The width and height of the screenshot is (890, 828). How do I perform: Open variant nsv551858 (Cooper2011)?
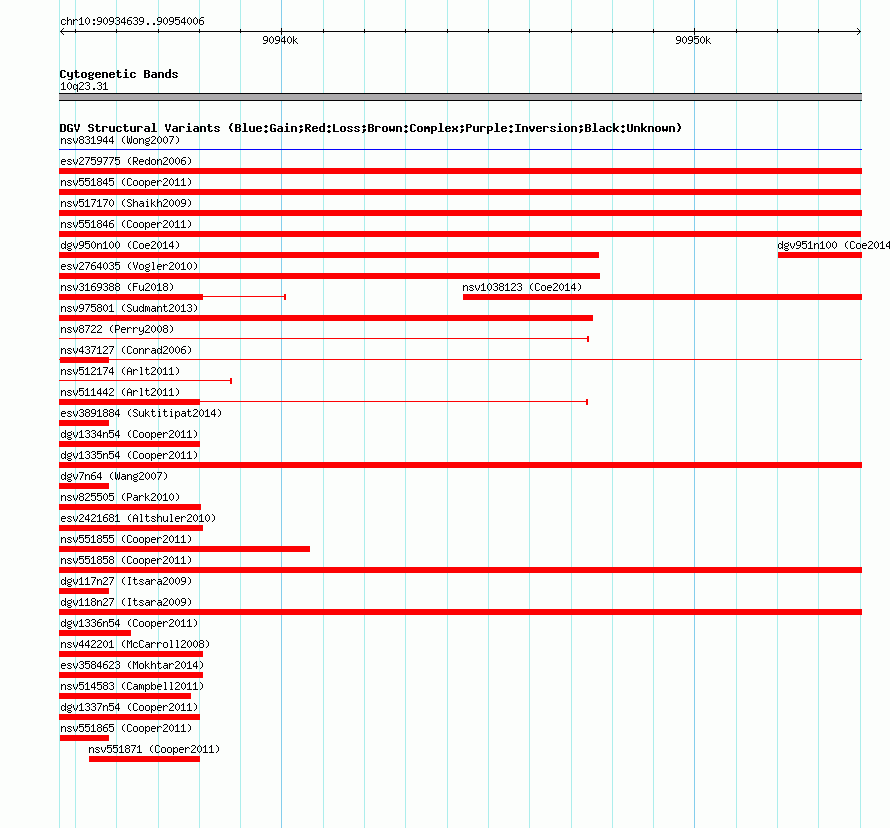(x=126, y=560)
